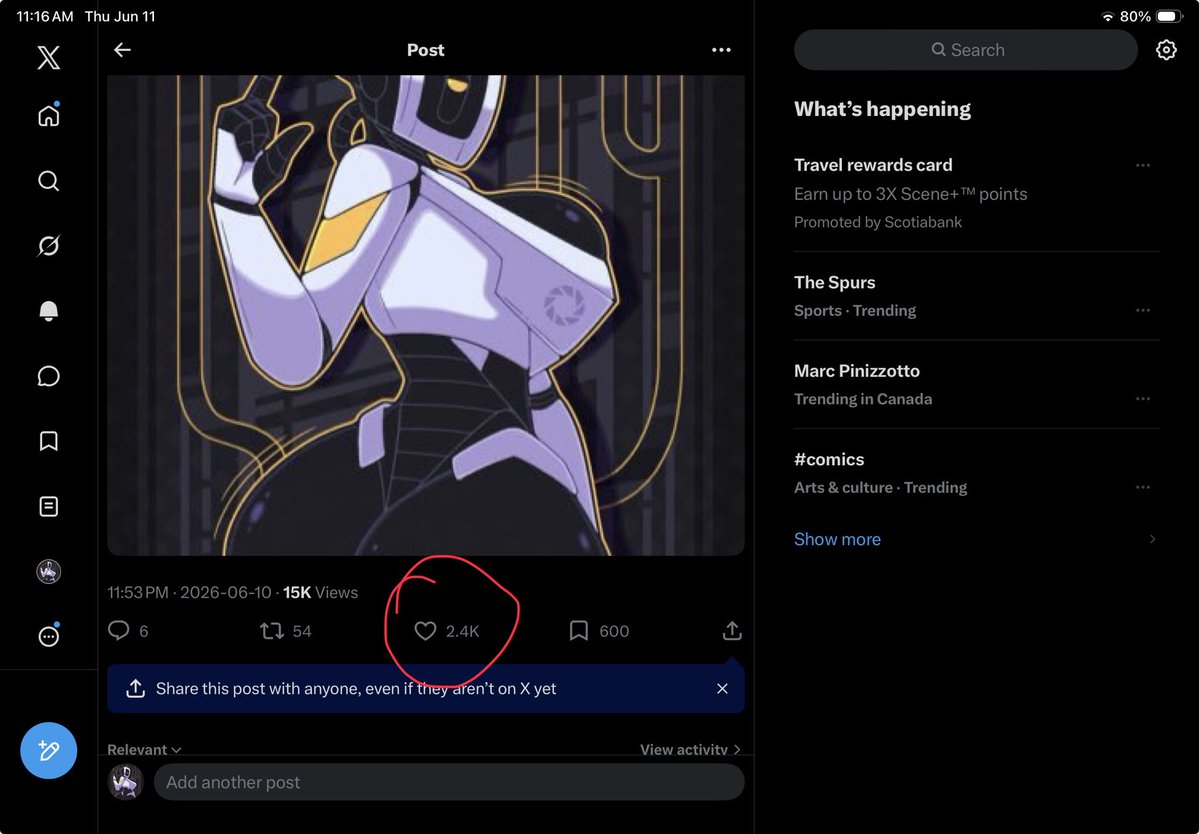Open options for Travel rewards card
Screen dimensions: 1199x834
(x=1142, y=165)
